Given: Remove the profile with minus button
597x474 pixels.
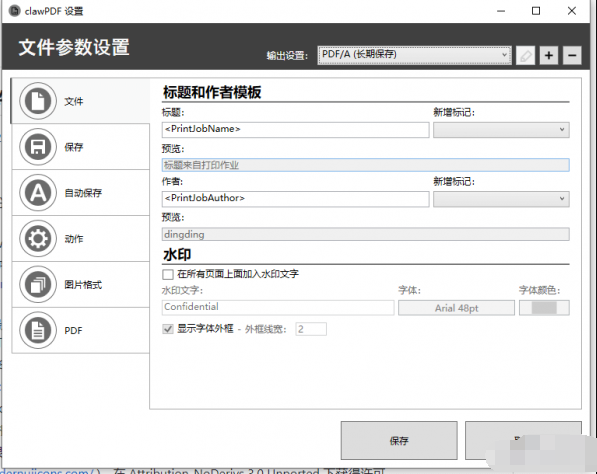Looking at the screenshot, I should coord(572,56).
